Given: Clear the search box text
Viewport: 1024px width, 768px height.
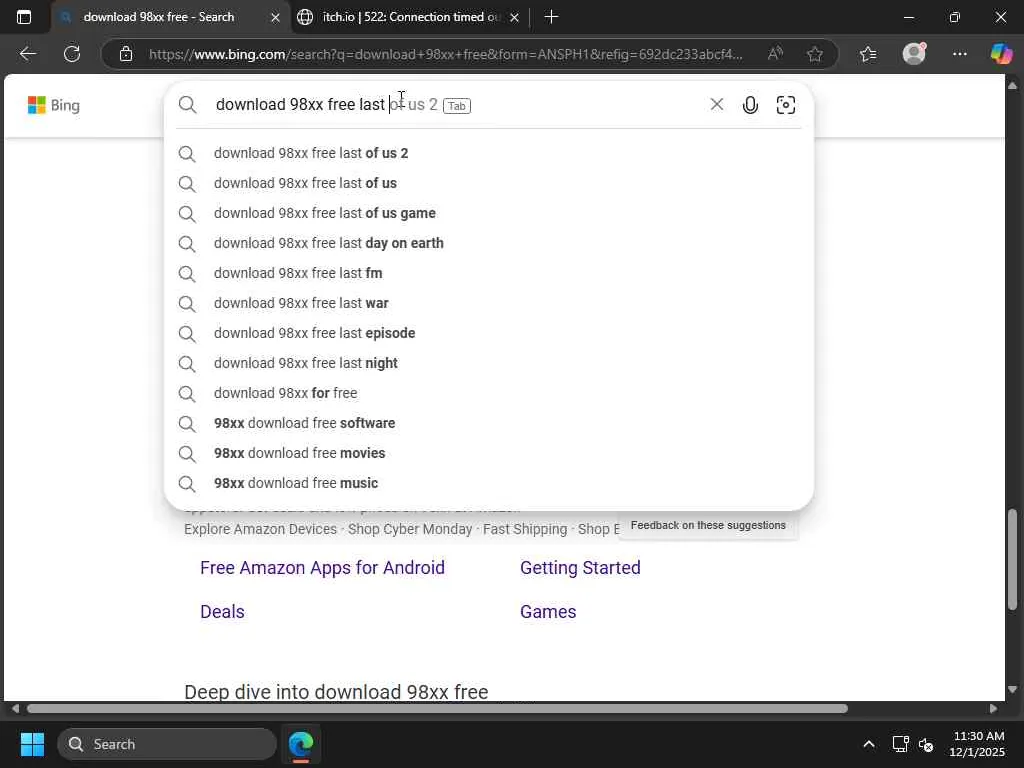Looking at the screenshot, I should coord(716,104).
